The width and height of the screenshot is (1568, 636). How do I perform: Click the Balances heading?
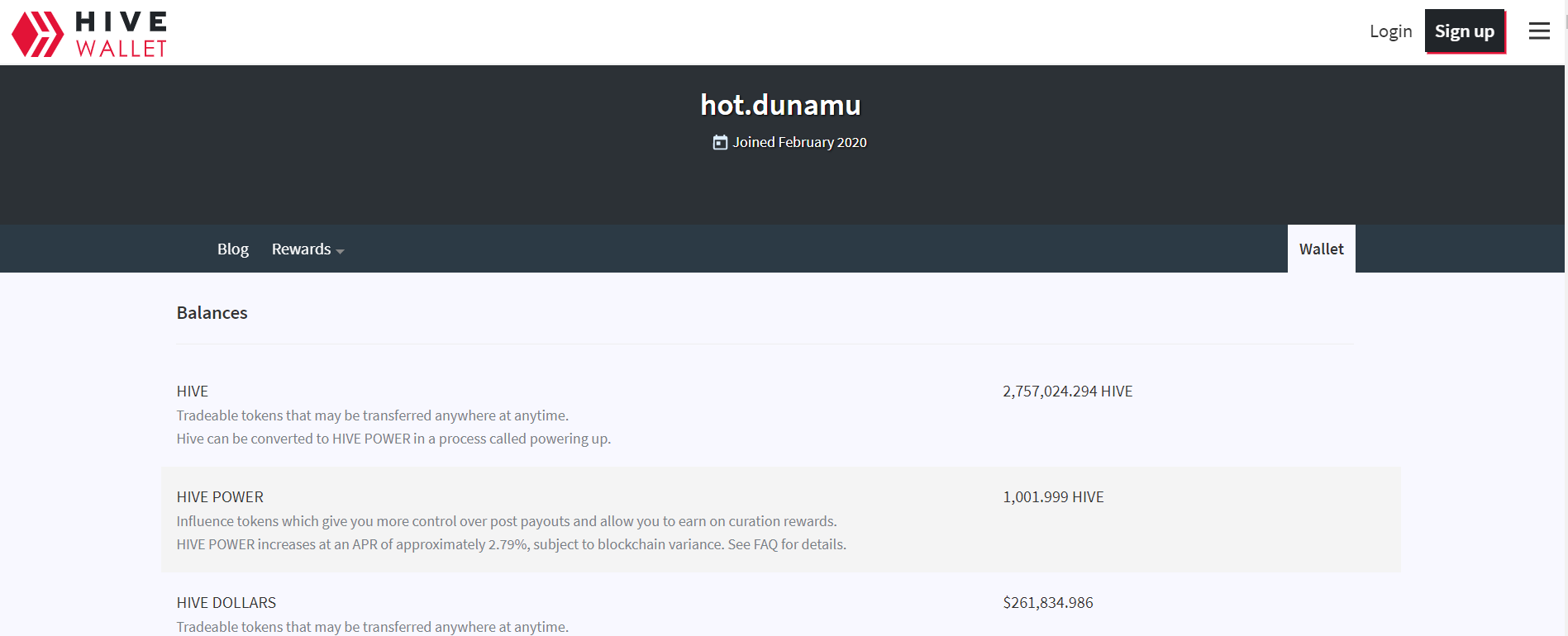(212, 313)
